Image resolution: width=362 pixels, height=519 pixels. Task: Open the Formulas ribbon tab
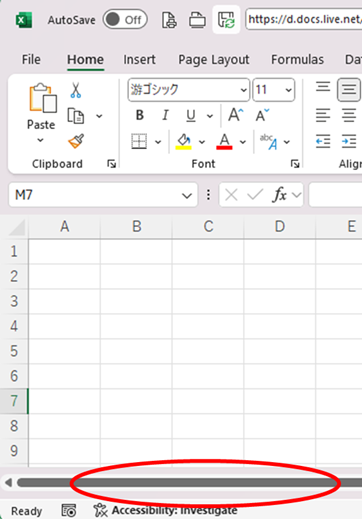point(297,59)
